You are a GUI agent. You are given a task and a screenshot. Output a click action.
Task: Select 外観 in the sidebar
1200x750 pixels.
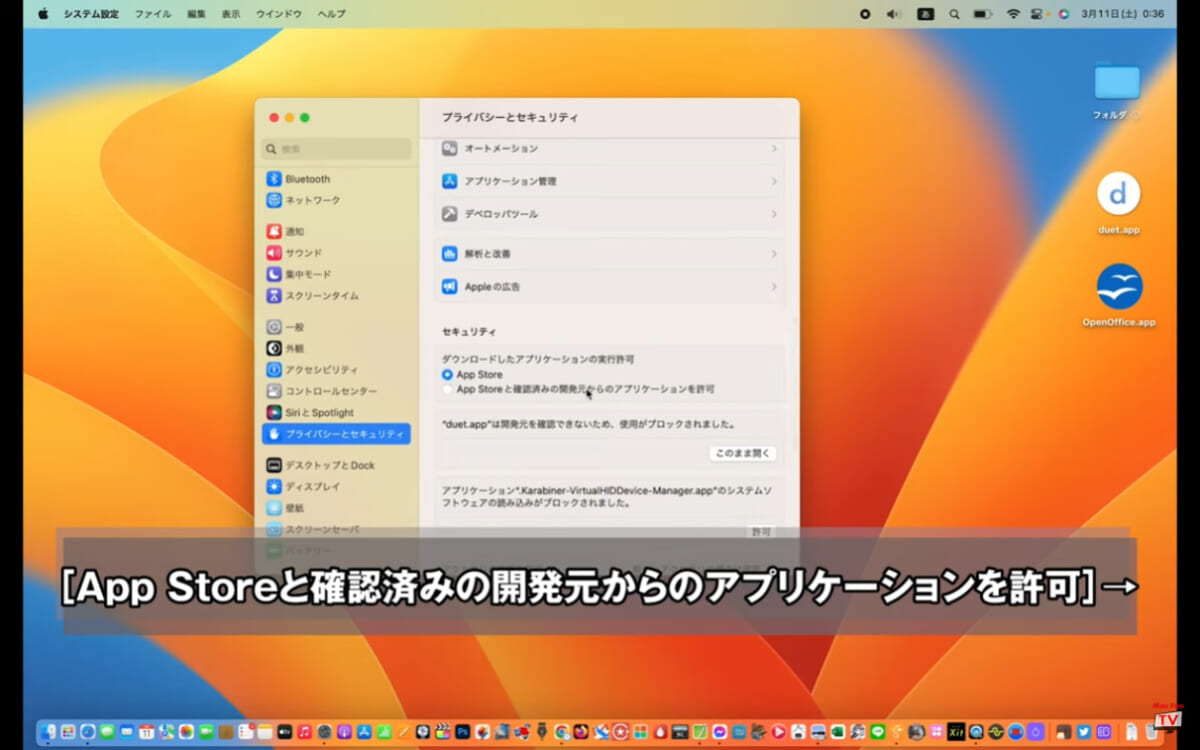pos(336,349)
